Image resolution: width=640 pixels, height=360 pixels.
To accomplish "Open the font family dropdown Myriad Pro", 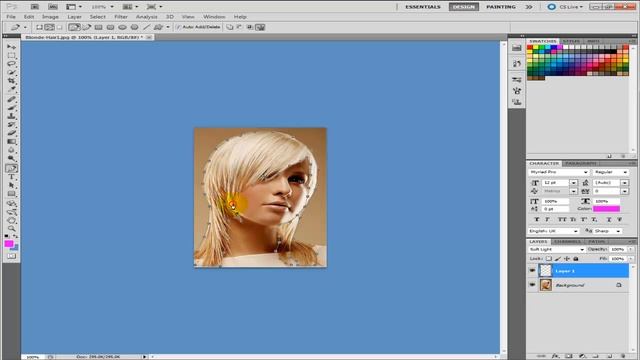I will click(558, 172).
